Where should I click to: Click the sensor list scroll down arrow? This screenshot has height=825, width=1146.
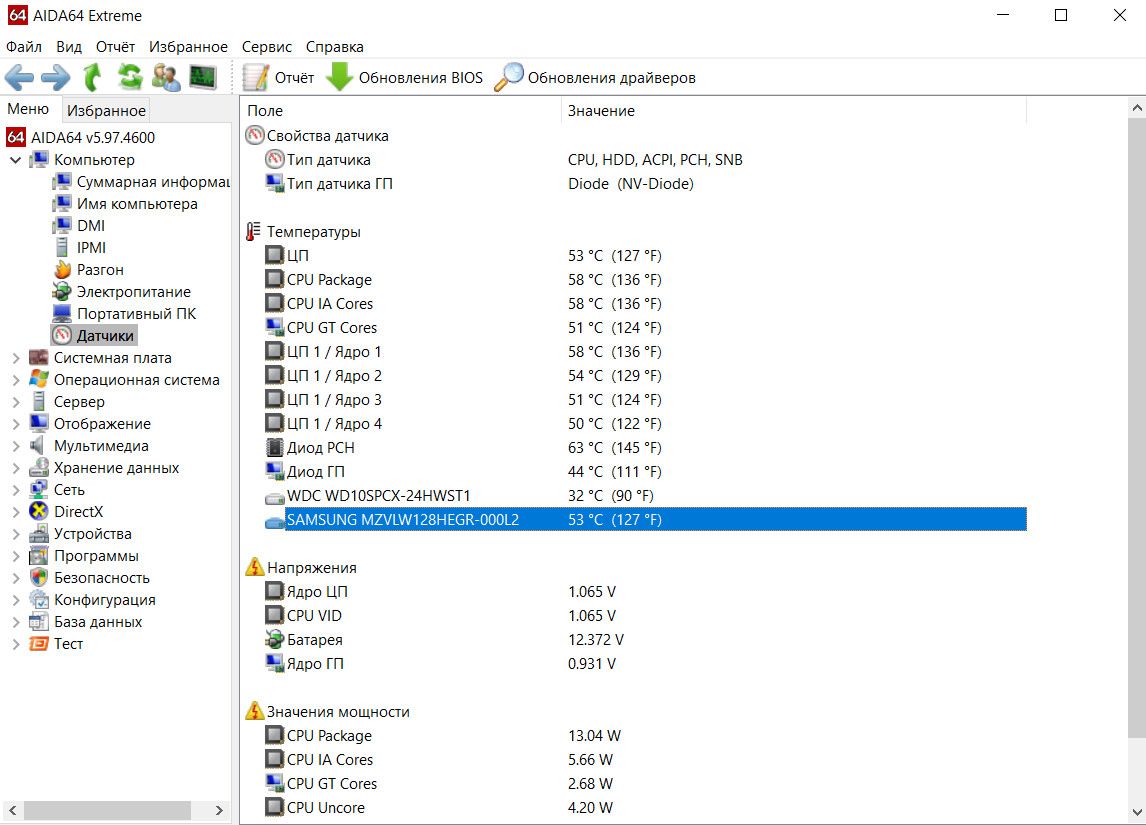click(x=1136, y=811)
